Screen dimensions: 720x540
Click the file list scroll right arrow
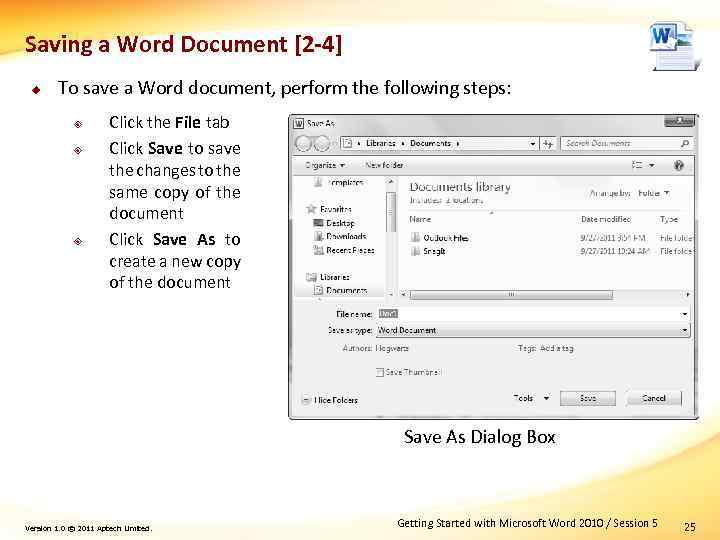[x=688, y=294]
